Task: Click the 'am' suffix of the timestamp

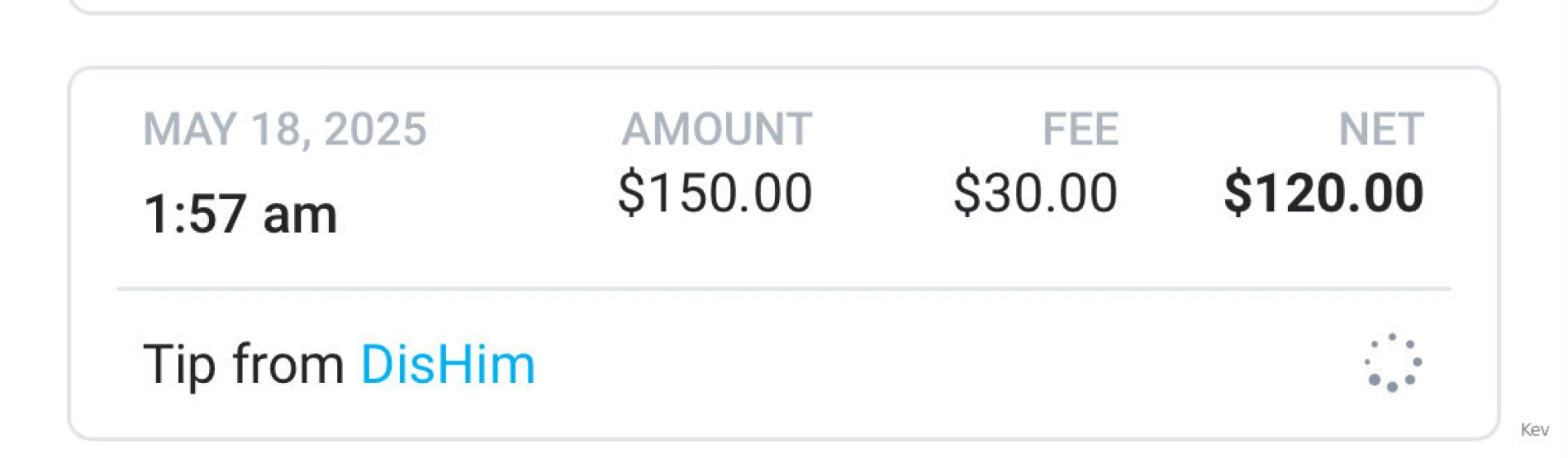Action: pos(300,216)
